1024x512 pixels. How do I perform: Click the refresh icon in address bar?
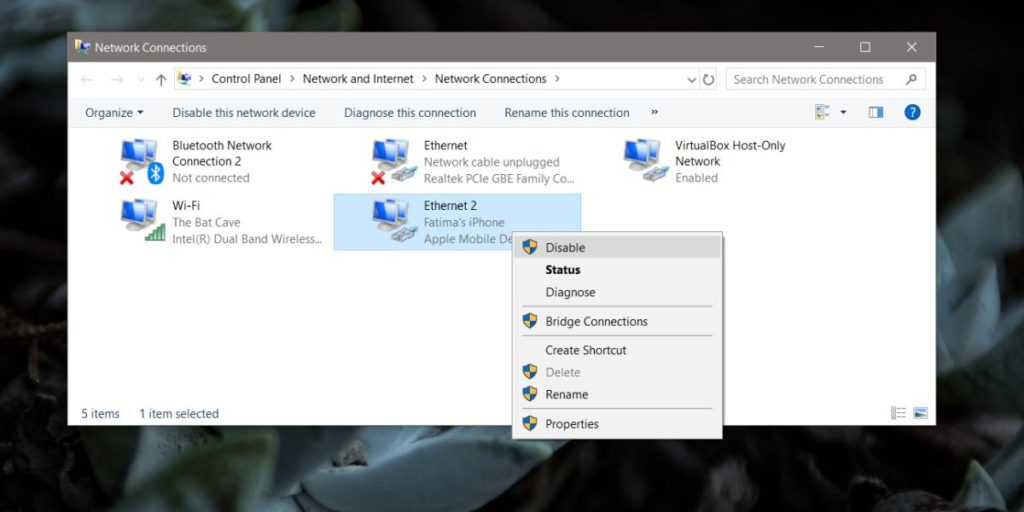(709, 79)
